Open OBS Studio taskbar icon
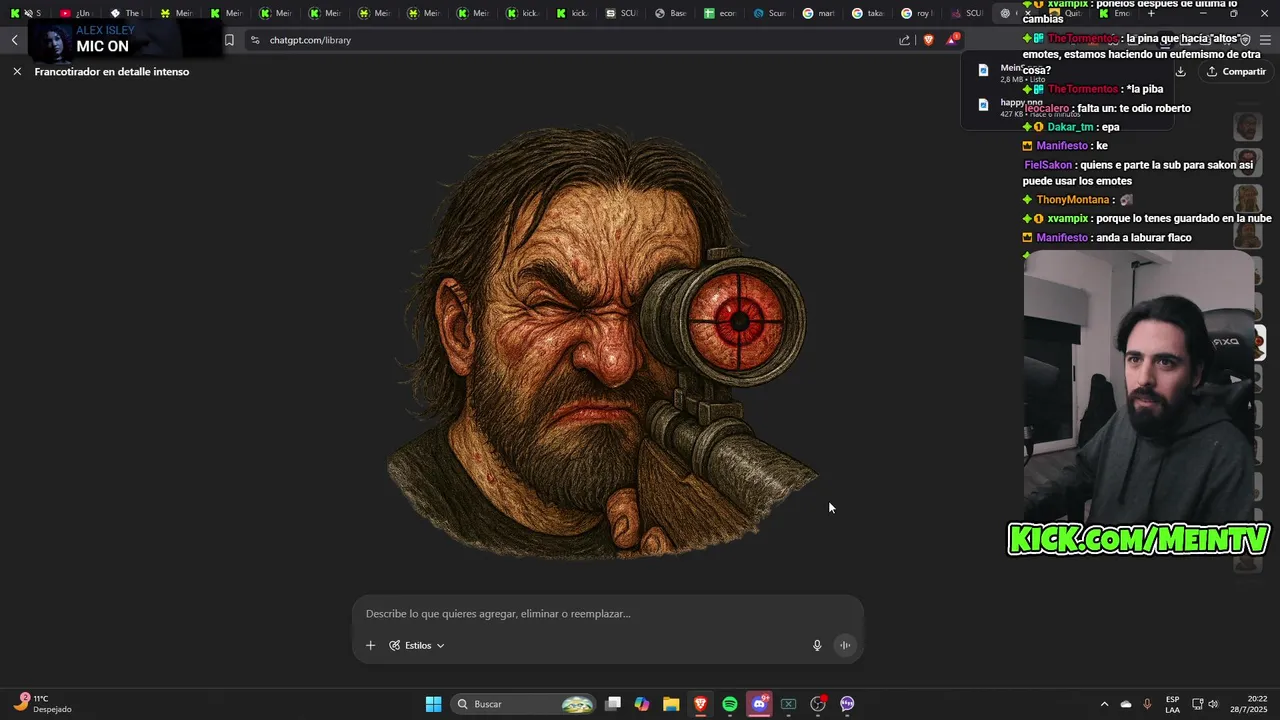The image size is (1280, 720). tap(818, 704)
